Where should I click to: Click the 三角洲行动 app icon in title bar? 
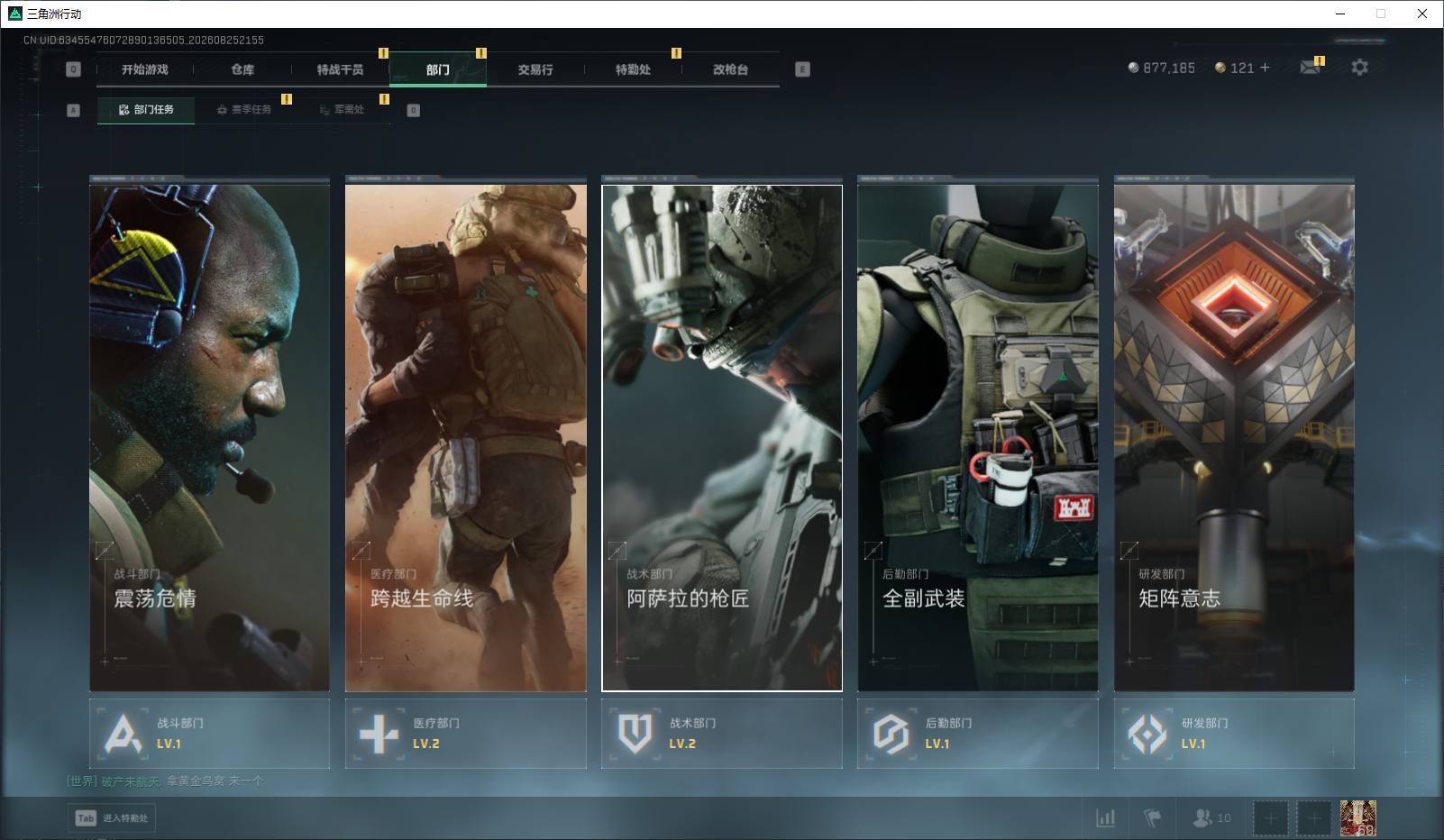tap(14, 14)
